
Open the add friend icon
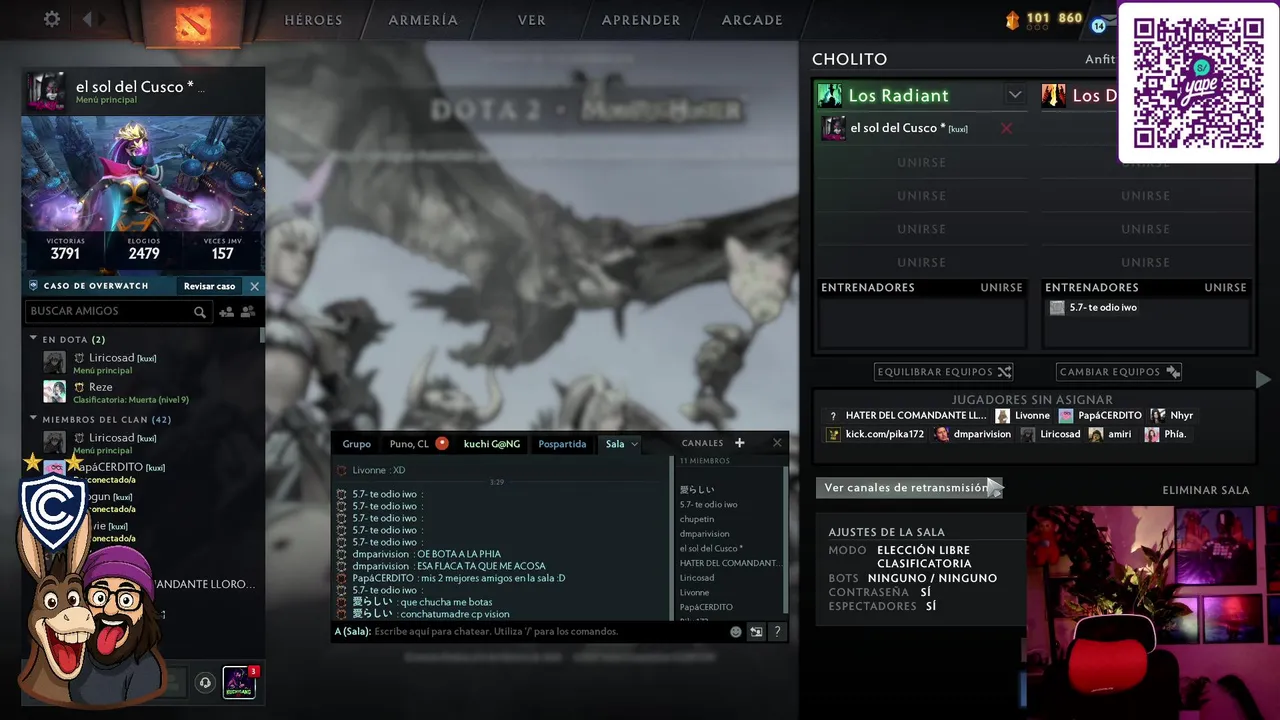point(226,312)
